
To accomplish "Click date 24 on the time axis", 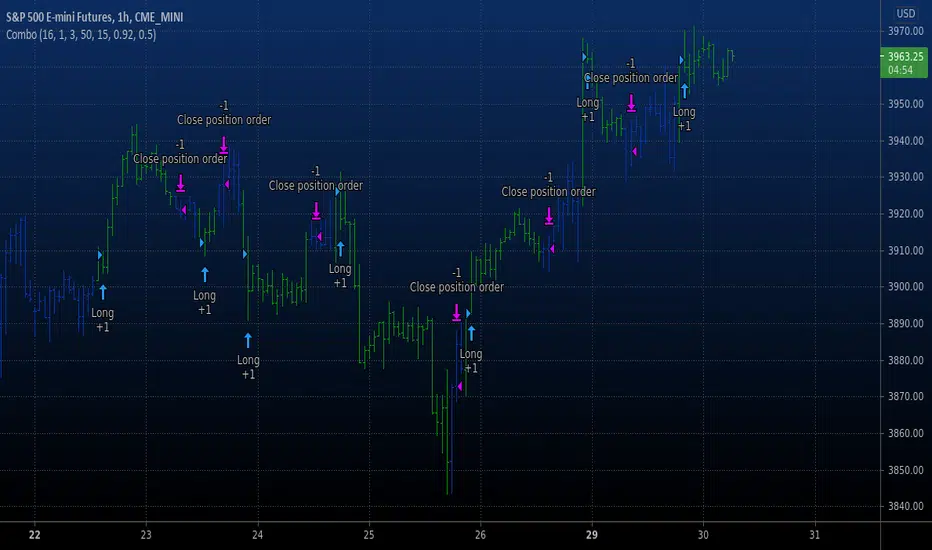I will pos(257,535).
